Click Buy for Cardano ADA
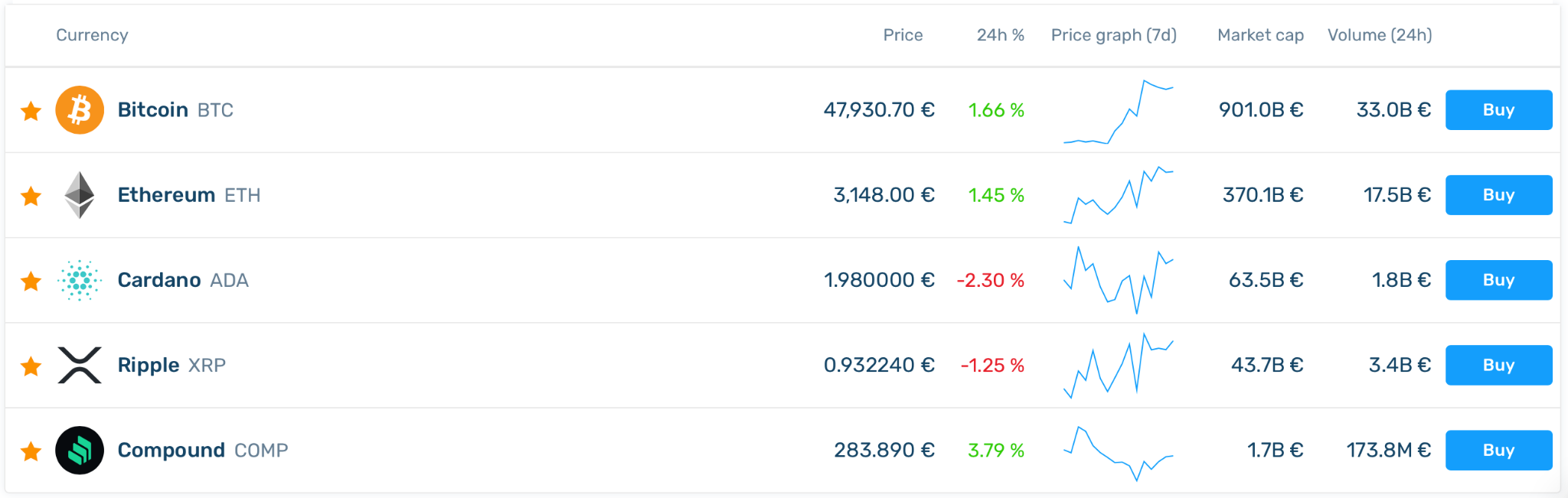 [1498, 280]
